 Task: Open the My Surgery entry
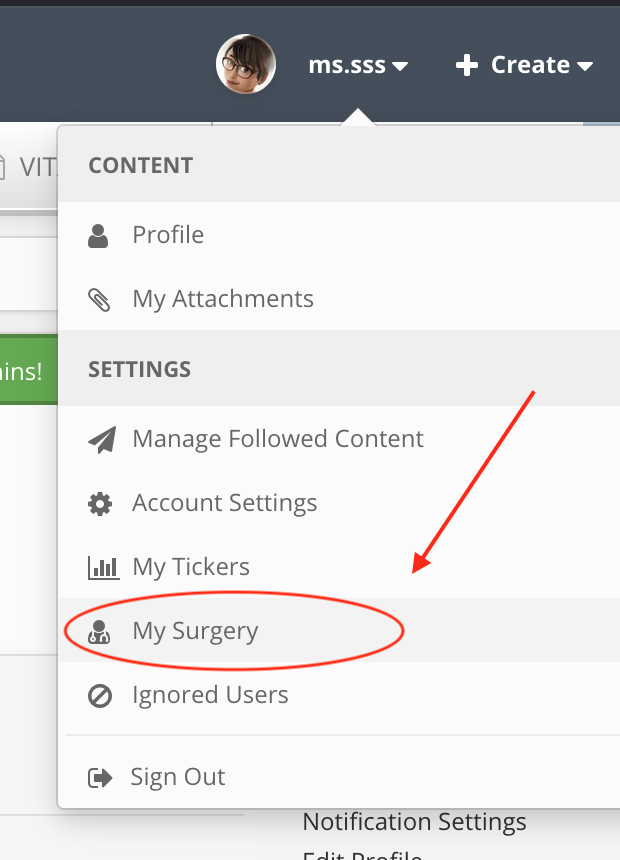tap(339, 630)
